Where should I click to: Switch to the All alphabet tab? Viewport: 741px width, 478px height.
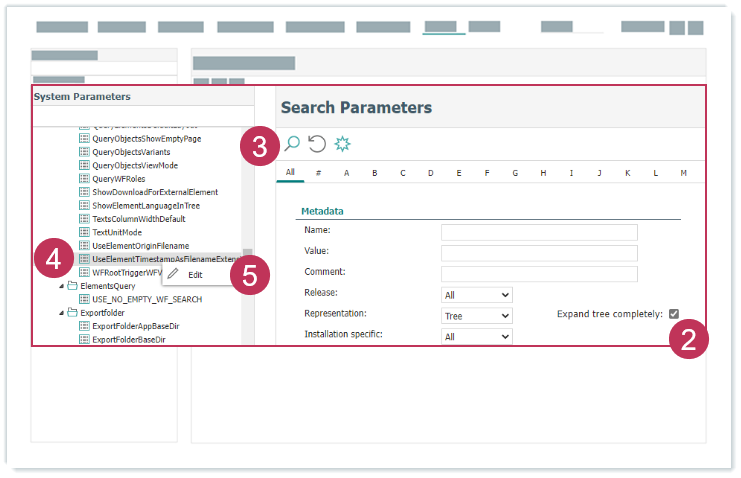tap(290, 173)
